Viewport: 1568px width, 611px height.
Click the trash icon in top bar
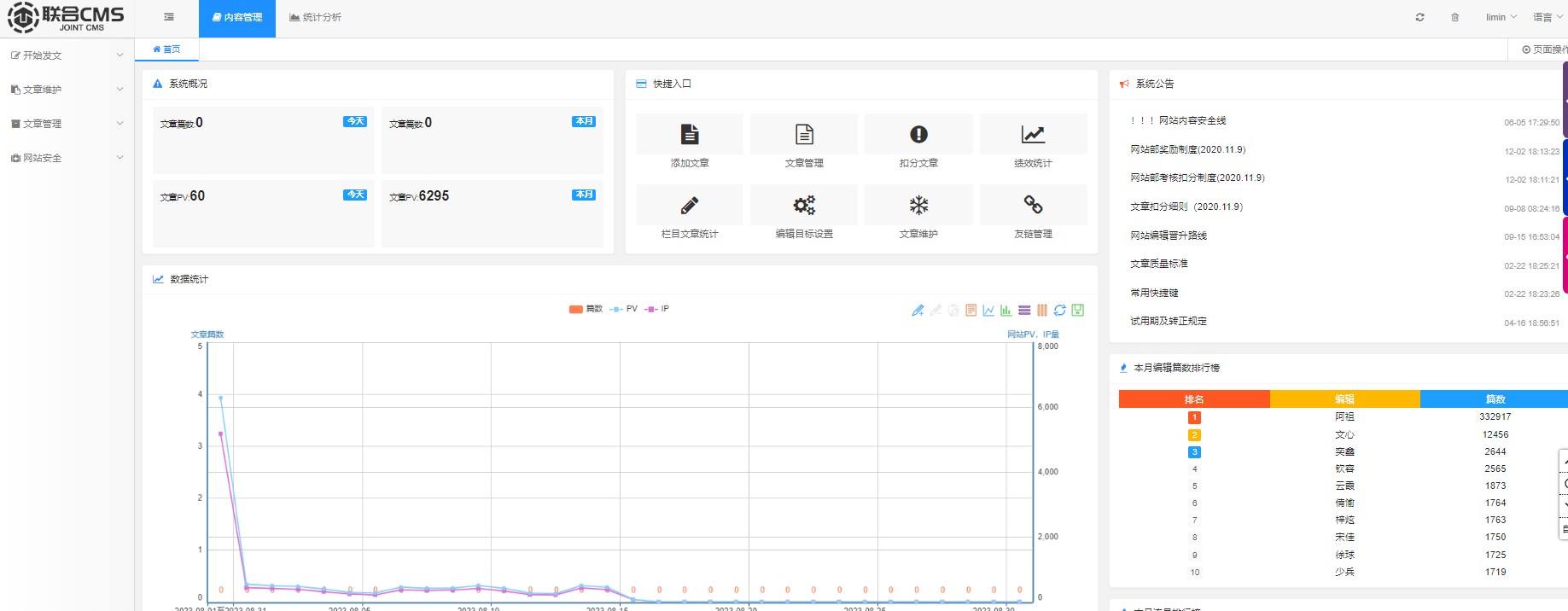pos(1454,17)
